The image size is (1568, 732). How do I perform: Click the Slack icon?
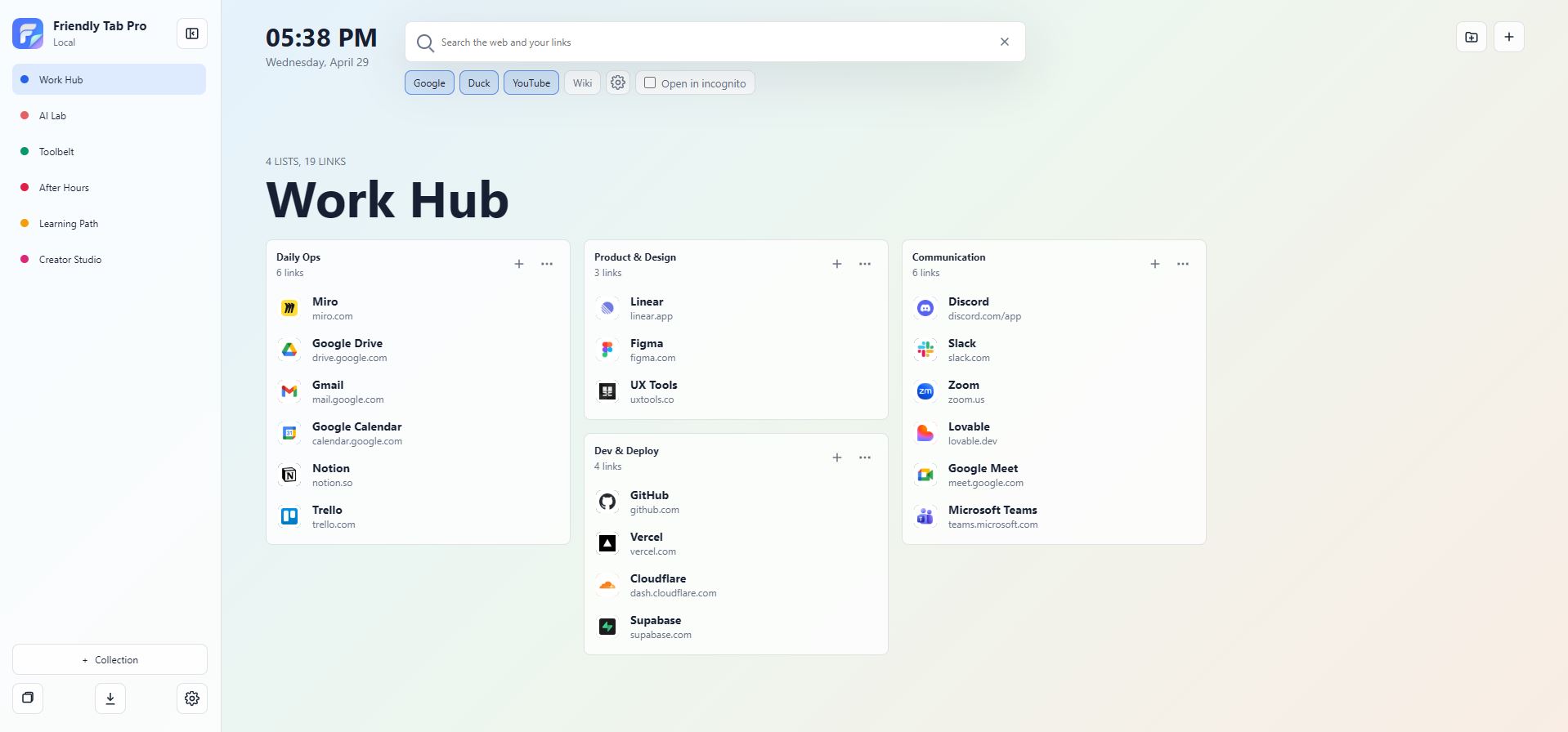tap(925, 350)
